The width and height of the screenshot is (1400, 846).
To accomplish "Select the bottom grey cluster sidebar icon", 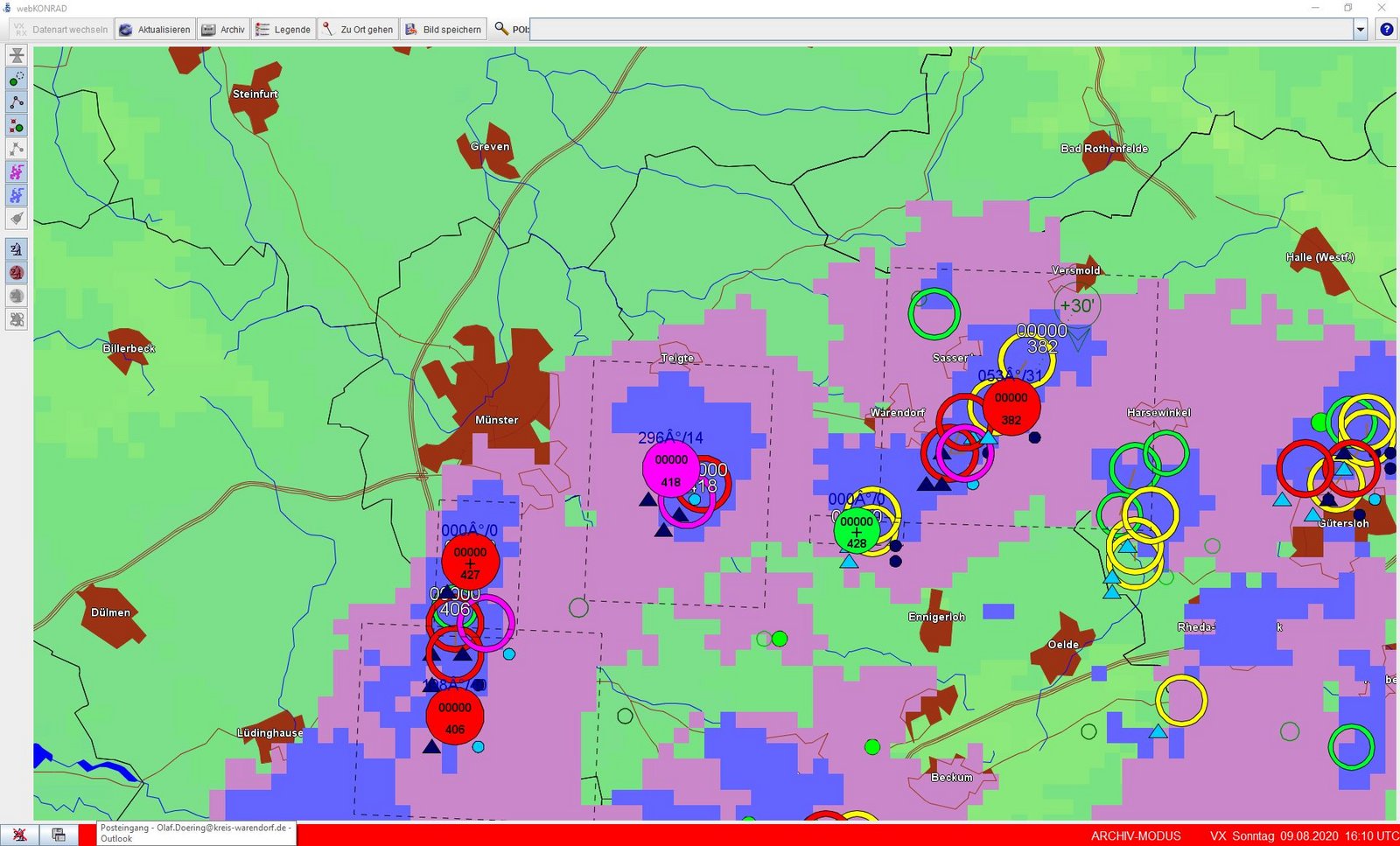I will [x=17, y=319].
